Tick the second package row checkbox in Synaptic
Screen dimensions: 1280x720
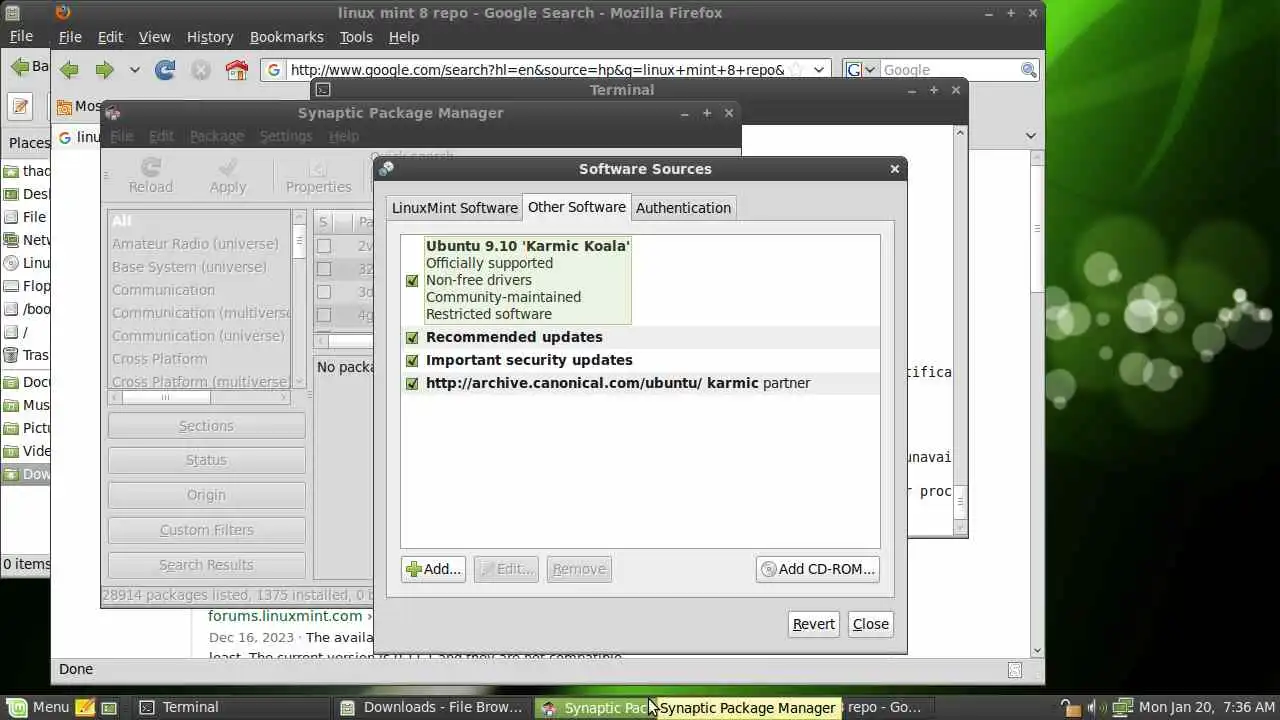(x=323, y=269)
